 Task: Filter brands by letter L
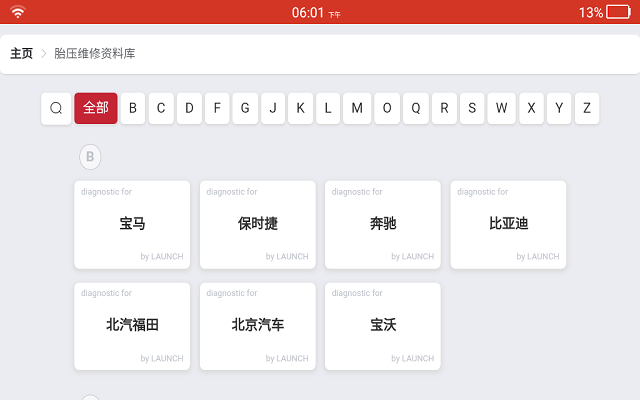tap(328, 108)
